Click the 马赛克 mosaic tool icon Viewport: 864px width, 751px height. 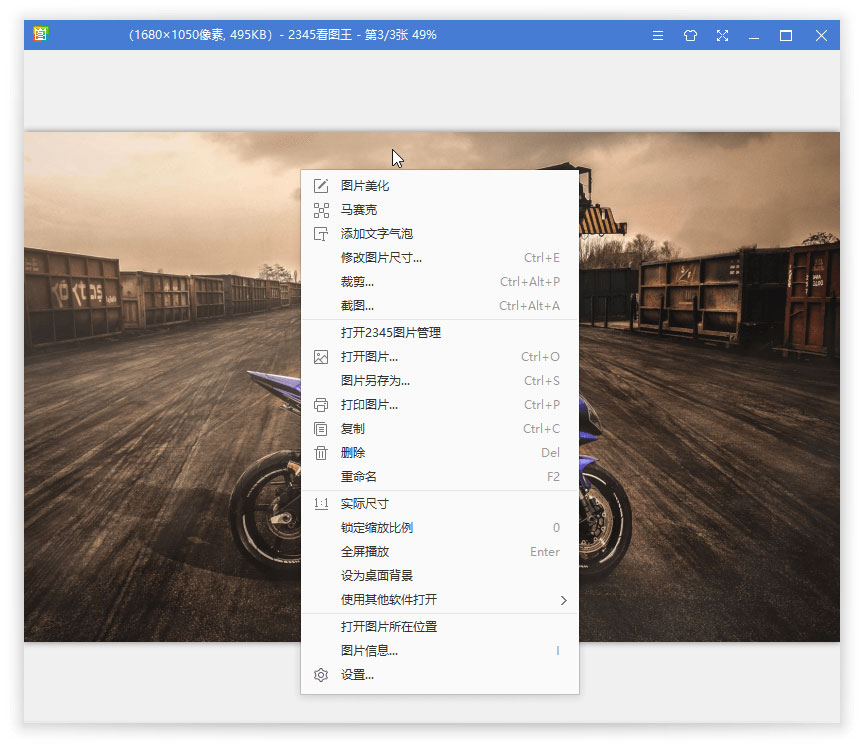[320, 210]
